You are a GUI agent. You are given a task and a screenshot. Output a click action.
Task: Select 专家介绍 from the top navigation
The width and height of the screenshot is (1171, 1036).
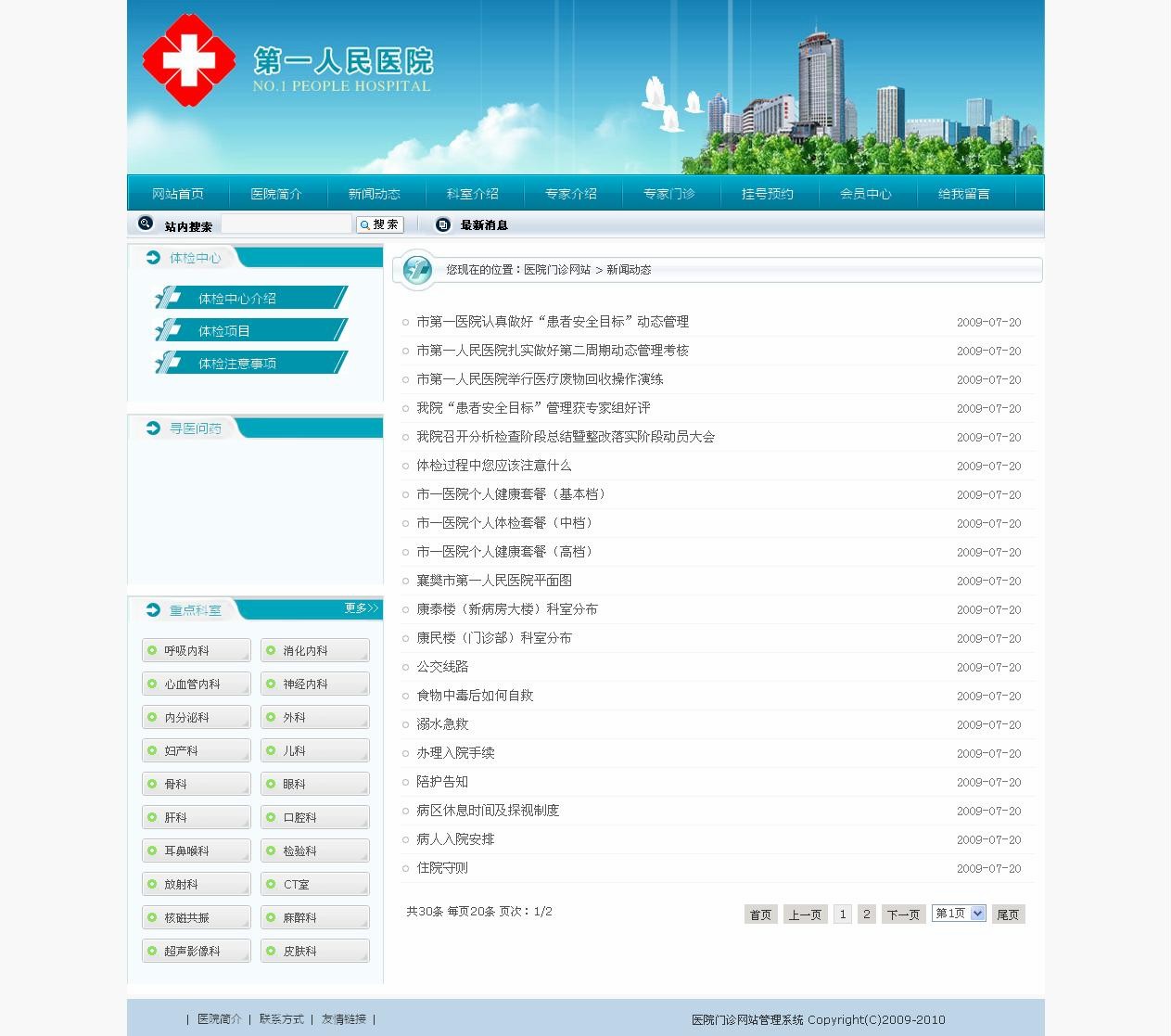click(570, 194)
